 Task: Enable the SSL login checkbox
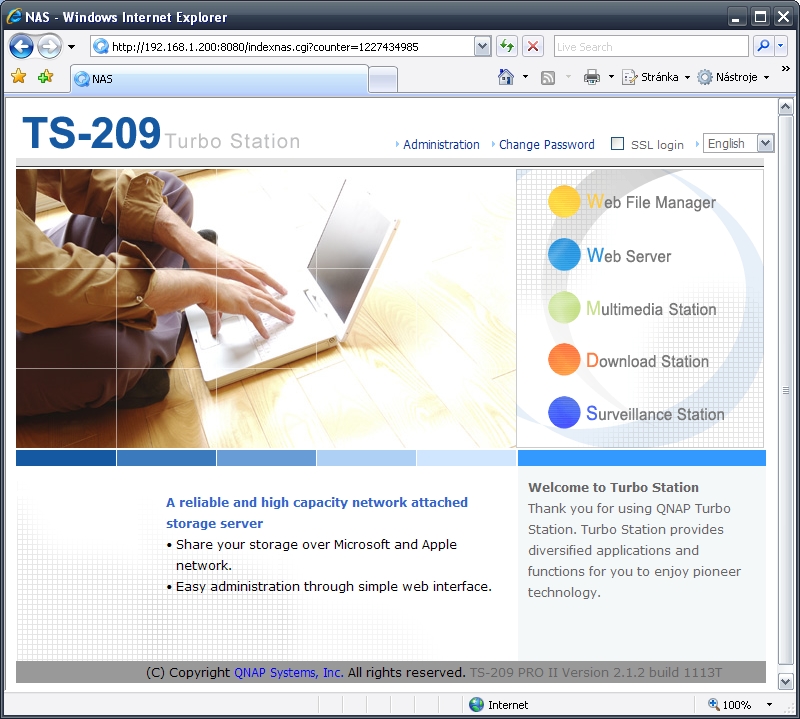617,144
